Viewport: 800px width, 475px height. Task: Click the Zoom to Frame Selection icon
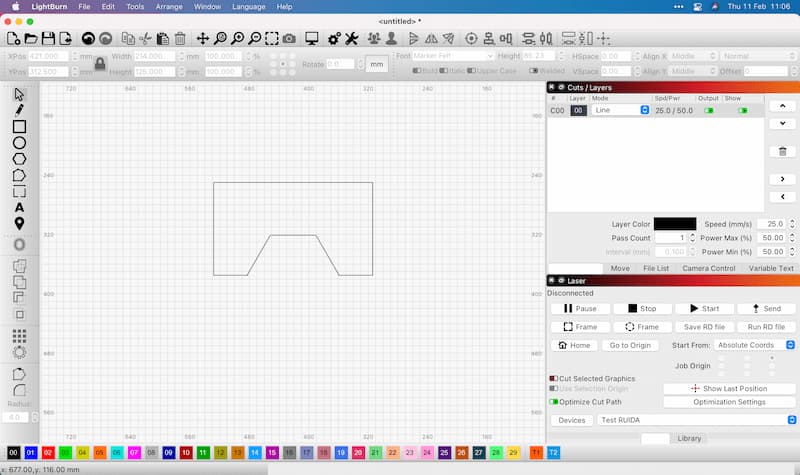[271, 39]
